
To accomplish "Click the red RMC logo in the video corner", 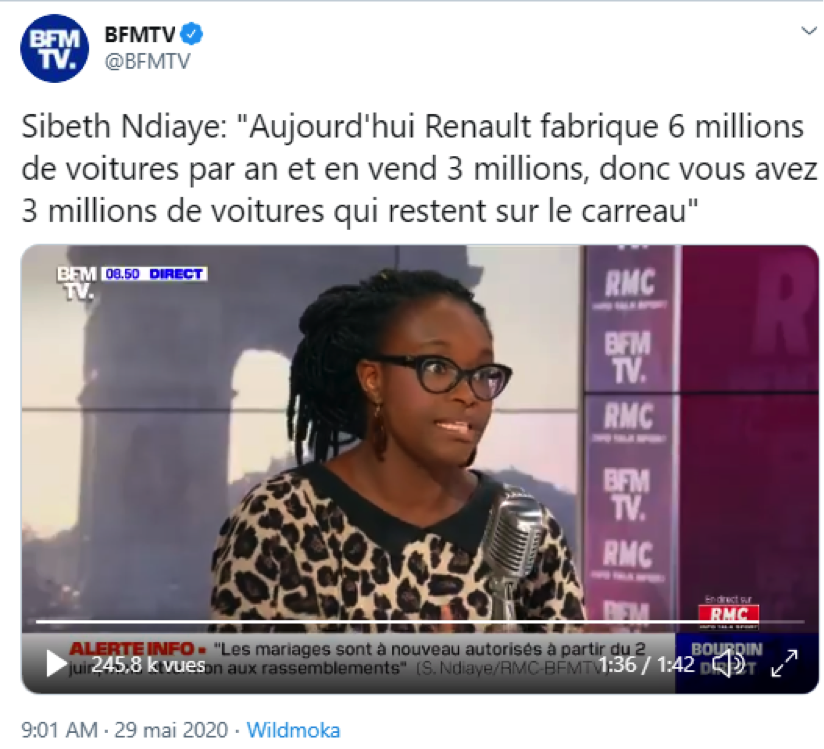I will coord(728,613).
